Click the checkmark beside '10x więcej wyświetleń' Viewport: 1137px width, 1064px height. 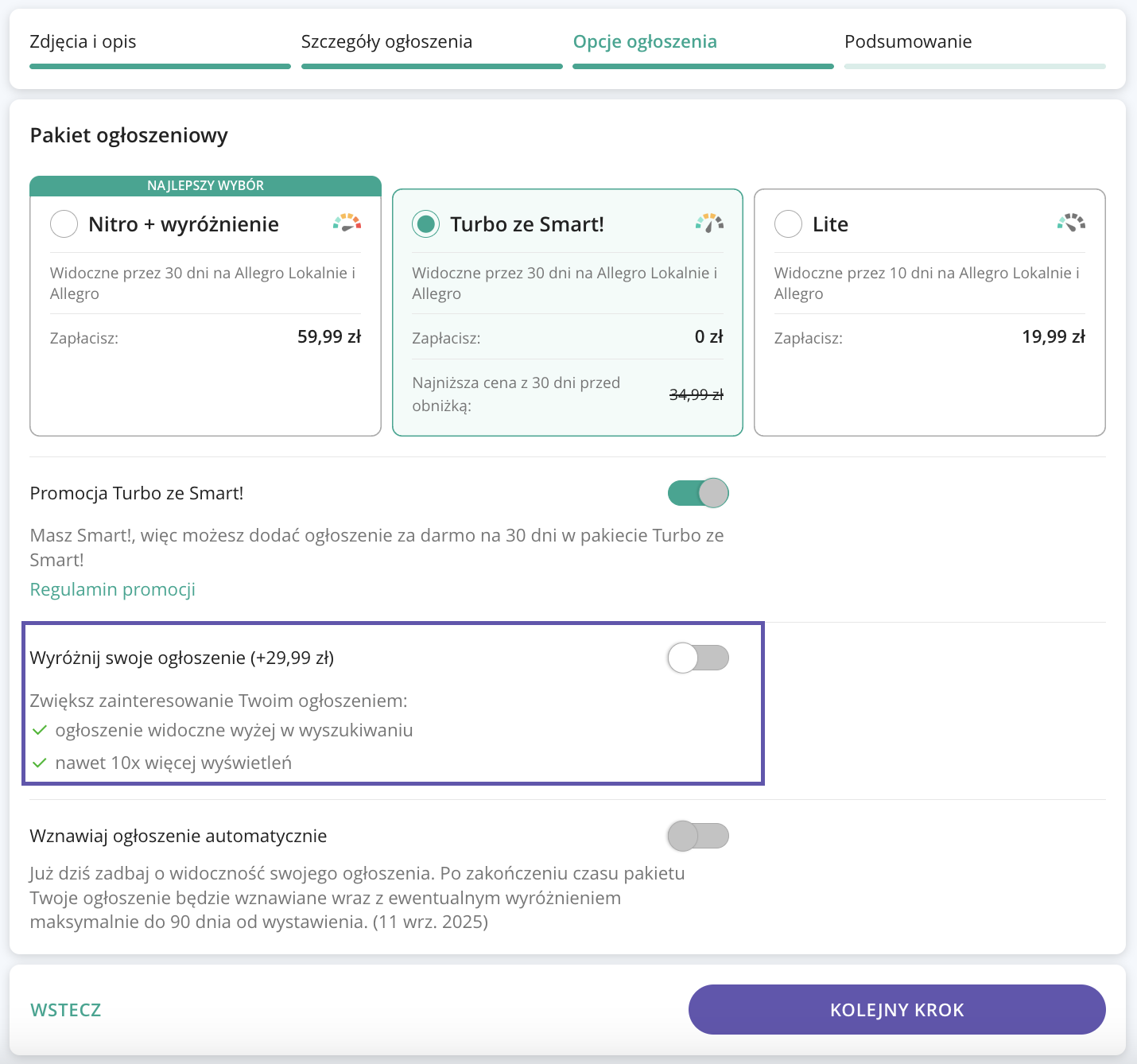(x=39, y=763)
